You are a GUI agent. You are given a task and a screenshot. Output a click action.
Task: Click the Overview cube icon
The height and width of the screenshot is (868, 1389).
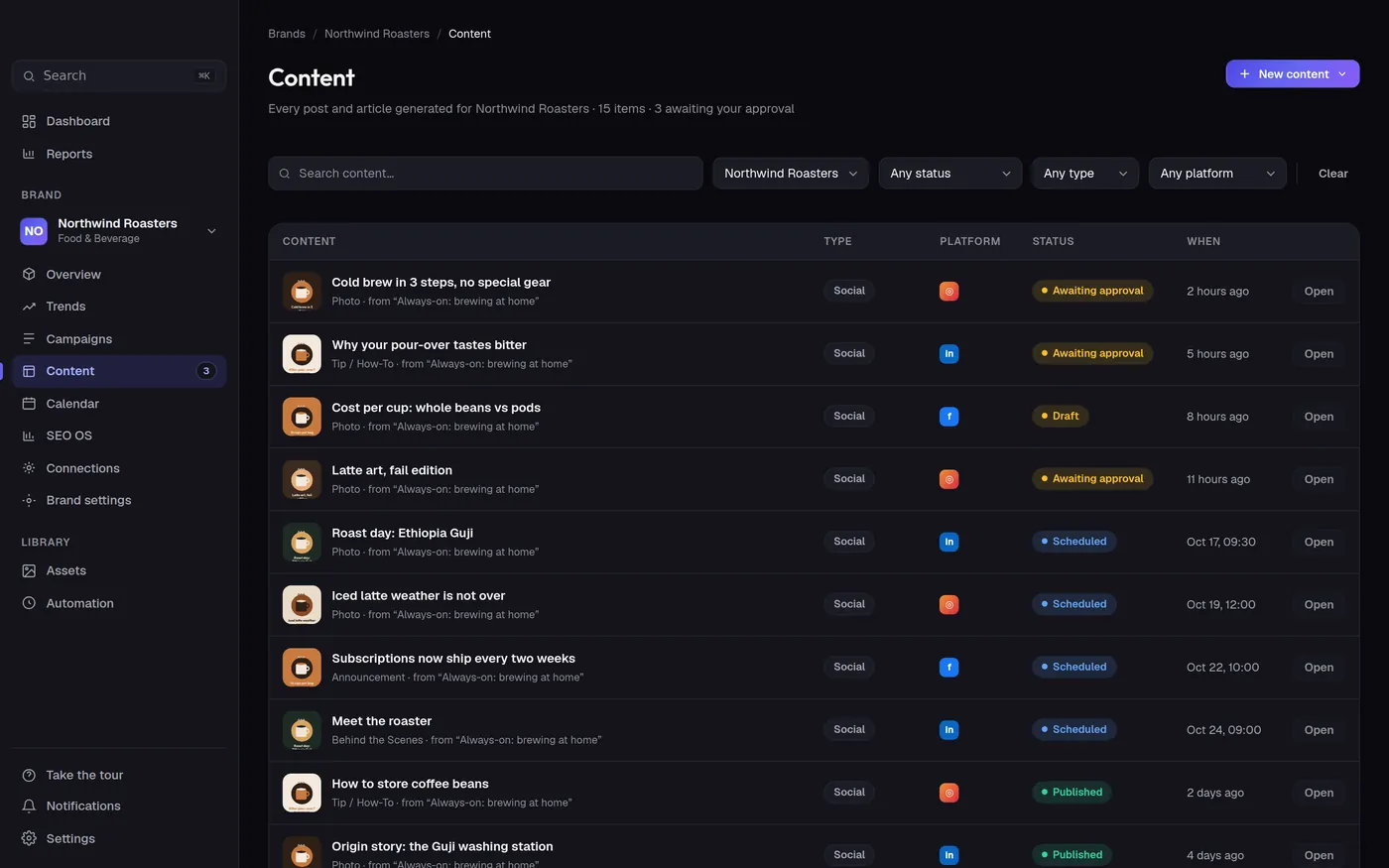(x=29, y=274)
